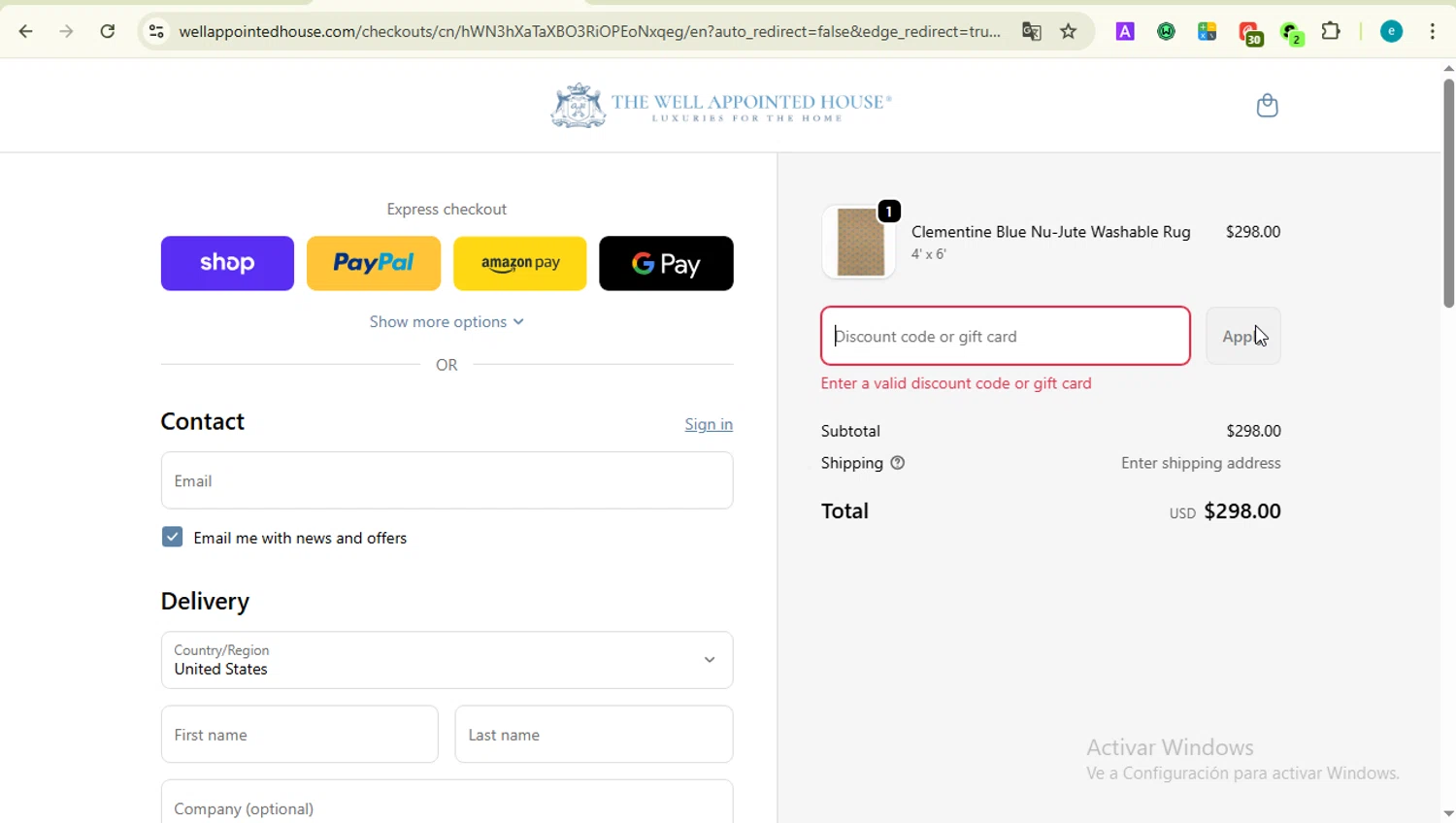Go back to the previous page

(26, 31)
